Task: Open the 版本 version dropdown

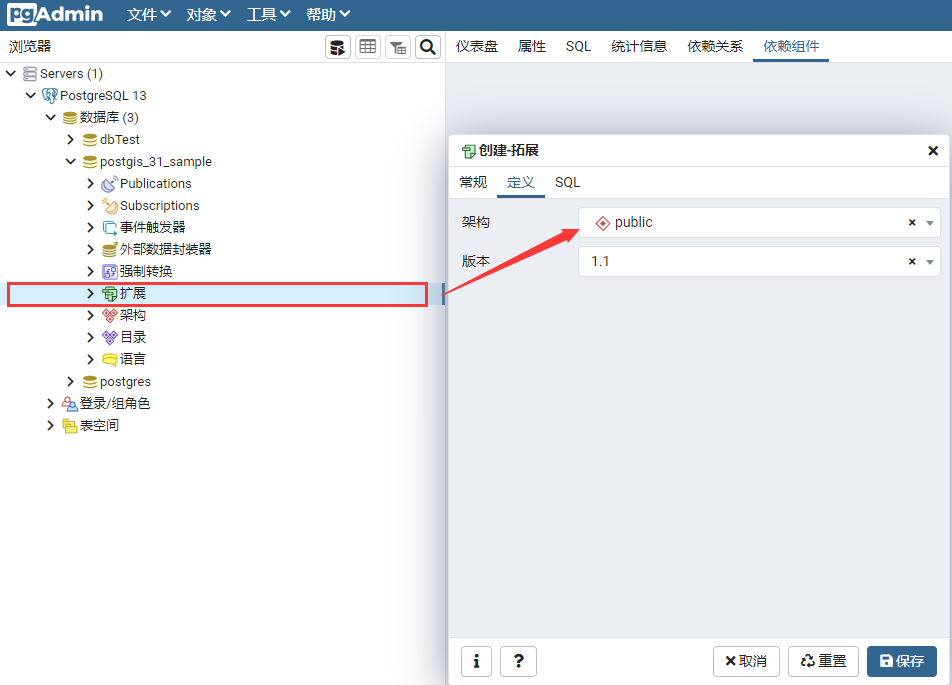Action: click(932, 261)
